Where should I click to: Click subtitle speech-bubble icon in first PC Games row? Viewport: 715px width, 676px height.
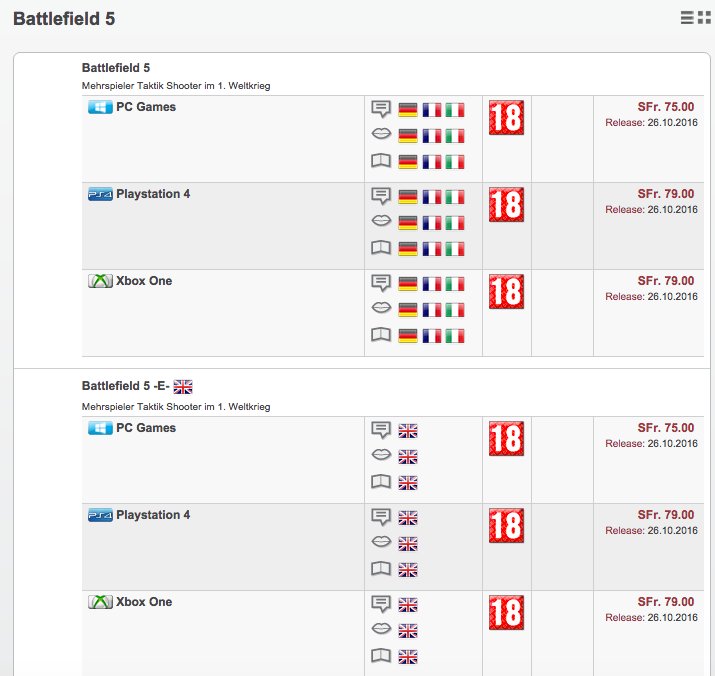[381, 109]
